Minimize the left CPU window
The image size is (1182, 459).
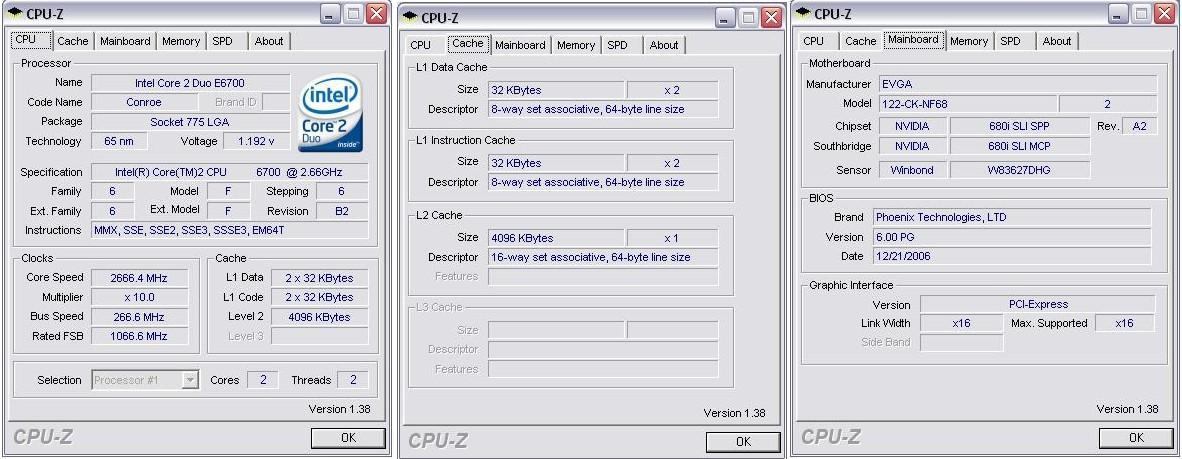[x=330, y=14]
